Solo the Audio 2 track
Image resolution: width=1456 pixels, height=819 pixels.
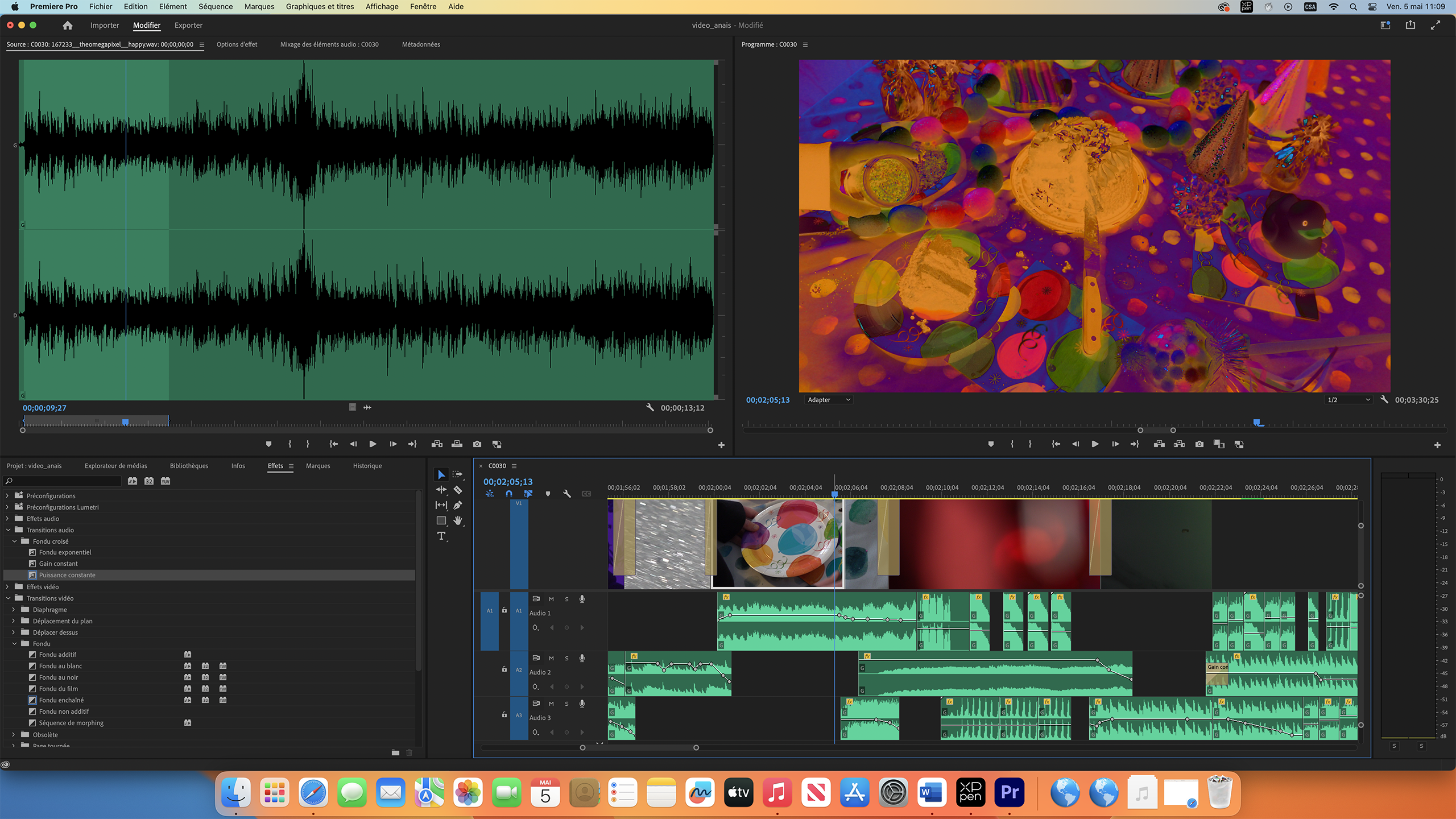tap(566, 658)
